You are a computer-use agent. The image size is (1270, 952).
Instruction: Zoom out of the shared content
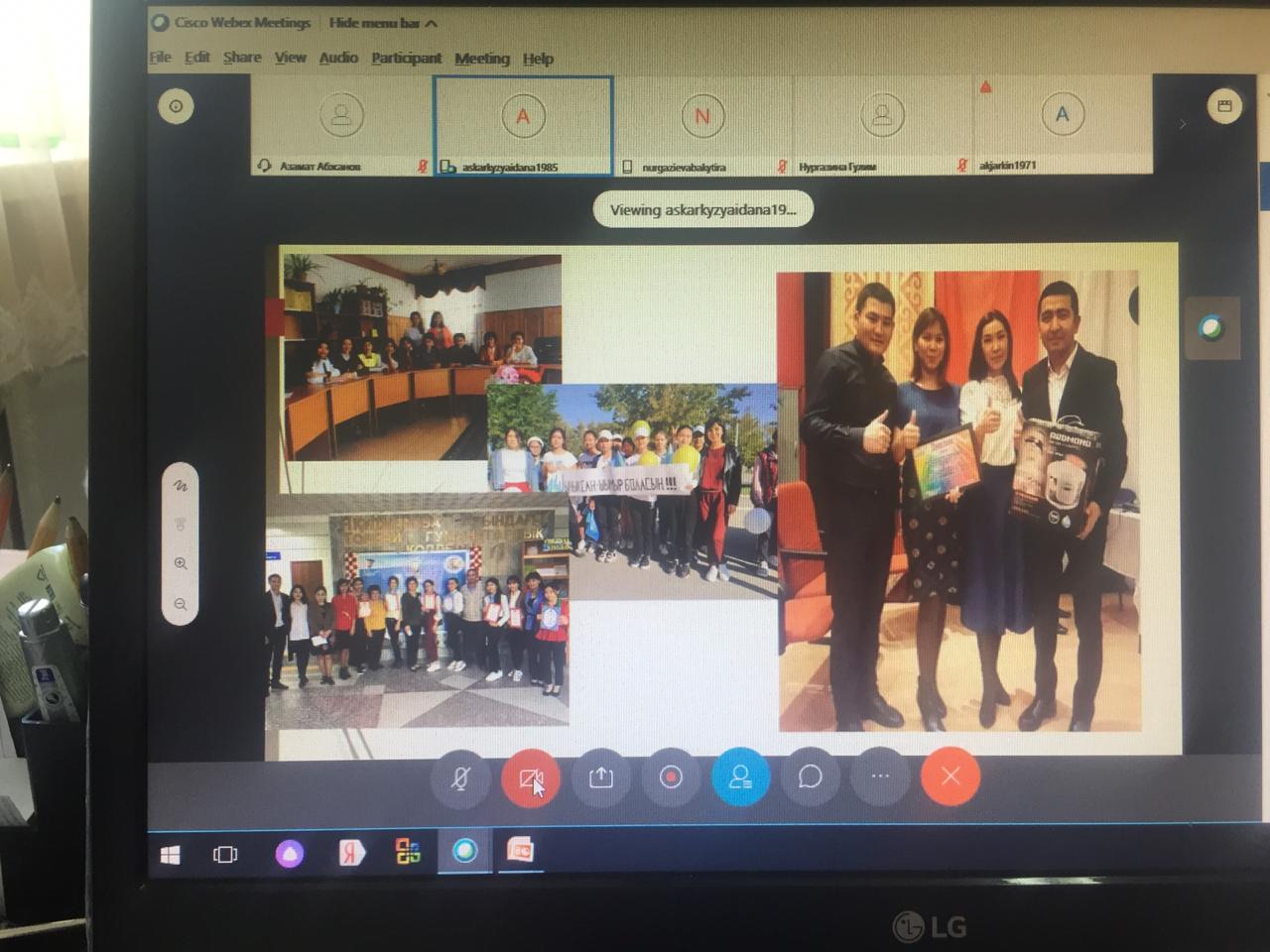pos(181,604)
